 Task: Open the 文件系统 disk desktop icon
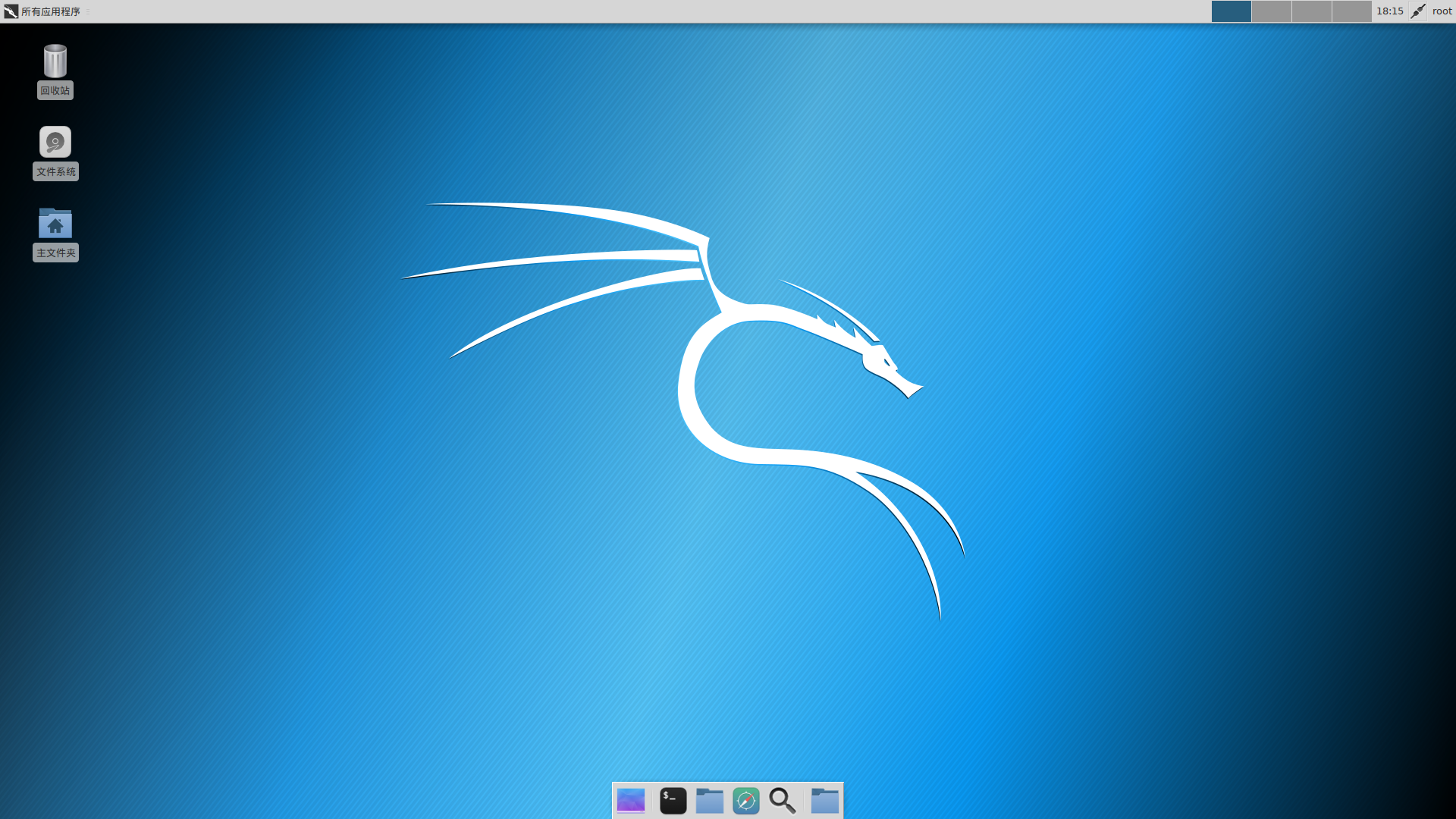click(x=55, y=143)
